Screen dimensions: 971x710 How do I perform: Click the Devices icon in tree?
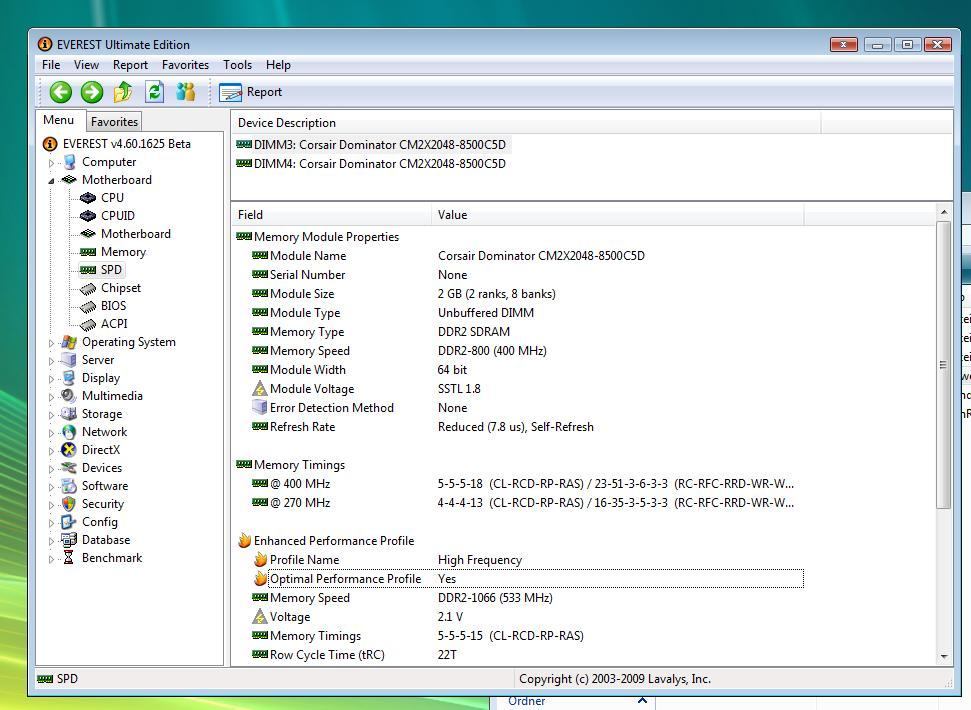69,468
